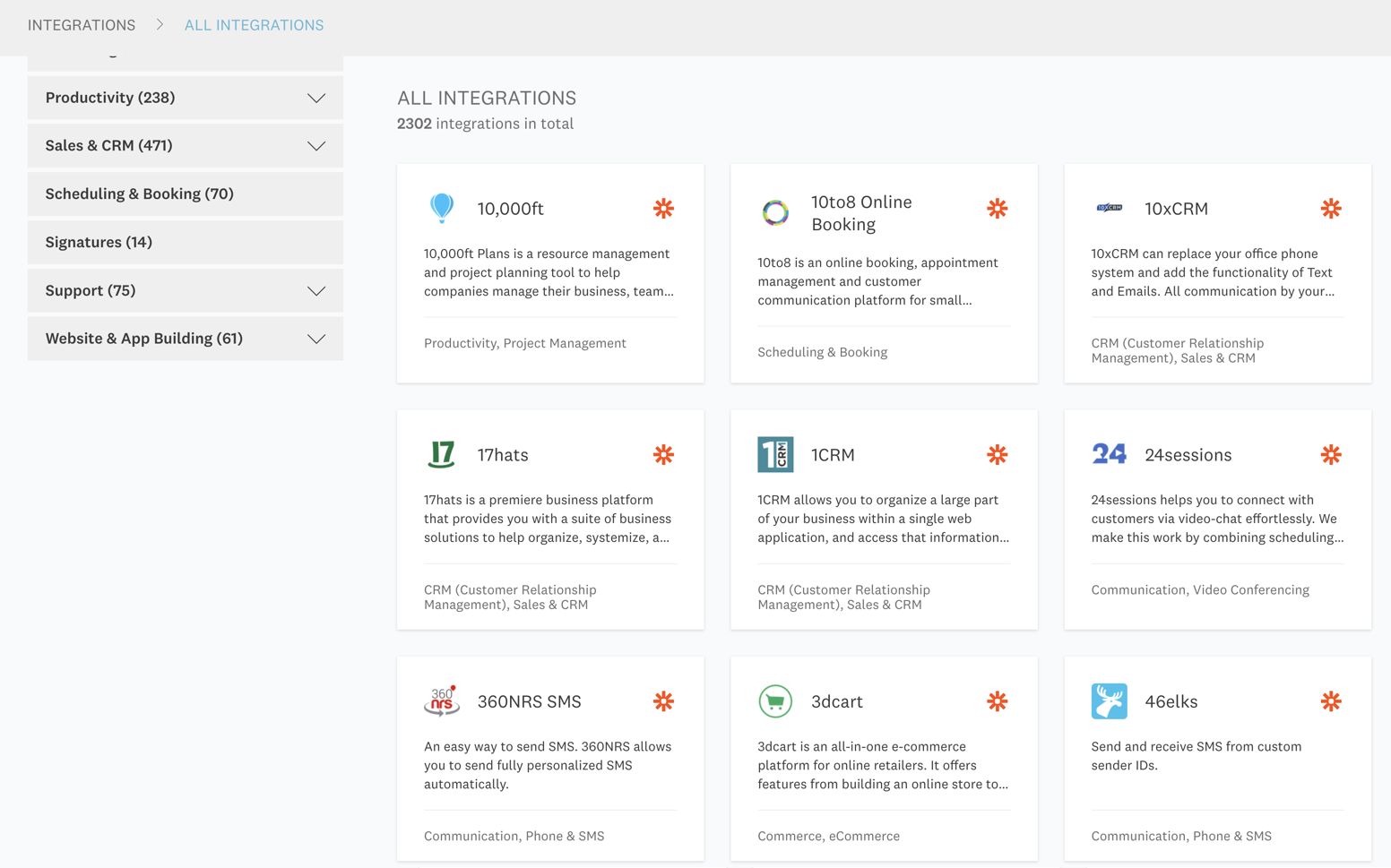The width and height of the screenshot is (1391, 868).
Task: Click 'Communication, Video Conferencing' tags on 24sessions
Action: 1200,589
